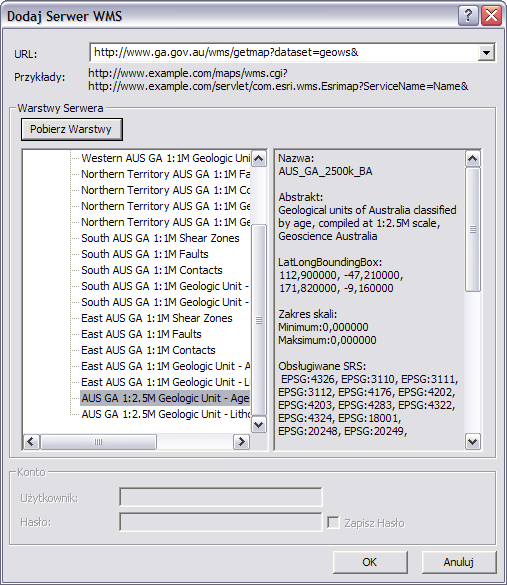Image resolution: width=507 pixels, height=586 pixels.
Task: Select South AUS GA 1:1M Faults layer
Action: coord(145,254)
